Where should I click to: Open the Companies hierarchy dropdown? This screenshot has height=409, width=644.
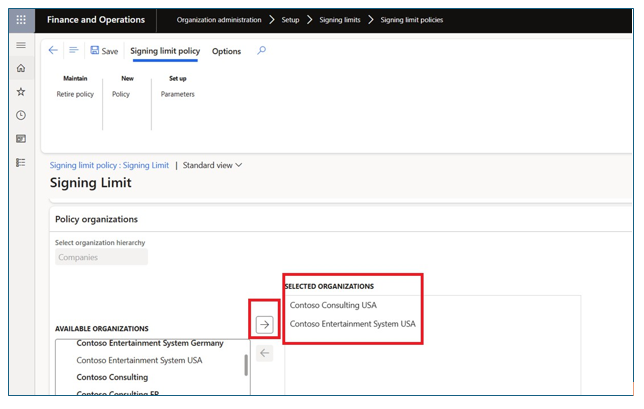coord(101,257)
